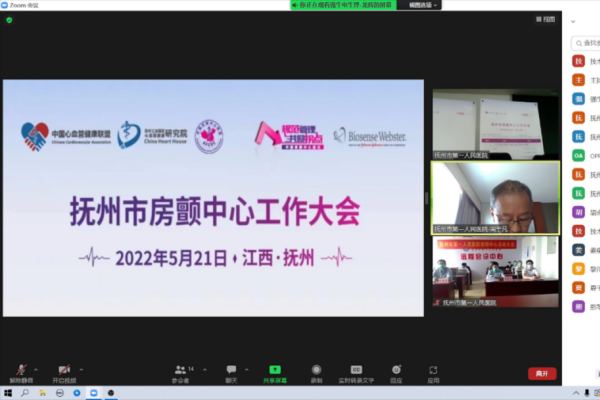The width and height of the screenshot is (600, 400).
Task: Collapse the participants panel chevron
Action: click(573, 20)
